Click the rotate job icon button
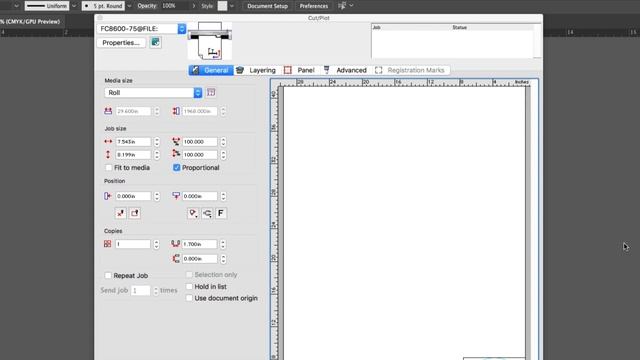Screen dimensions: 640x360 pos(135,213)
